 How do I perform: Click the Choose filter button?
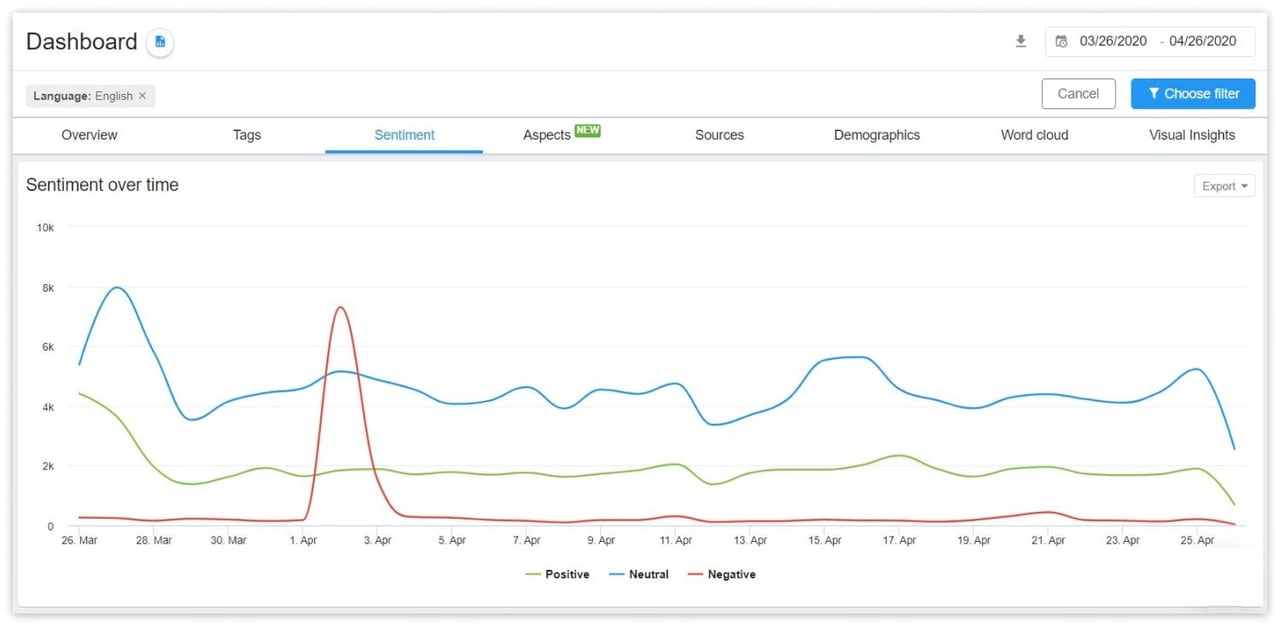[1193, 93]
